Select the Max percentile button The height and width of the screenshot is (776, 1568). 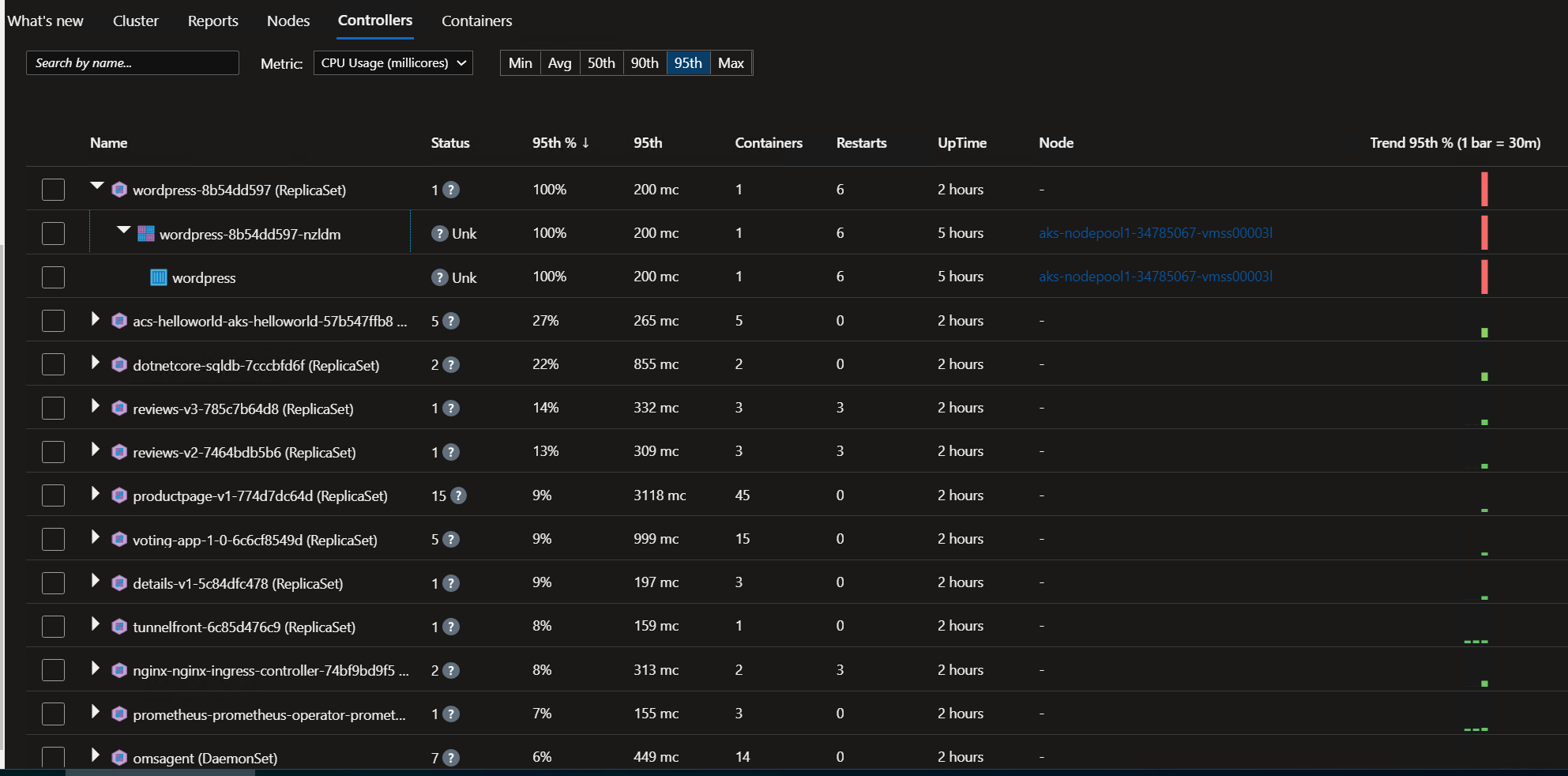tap(731, 62)
